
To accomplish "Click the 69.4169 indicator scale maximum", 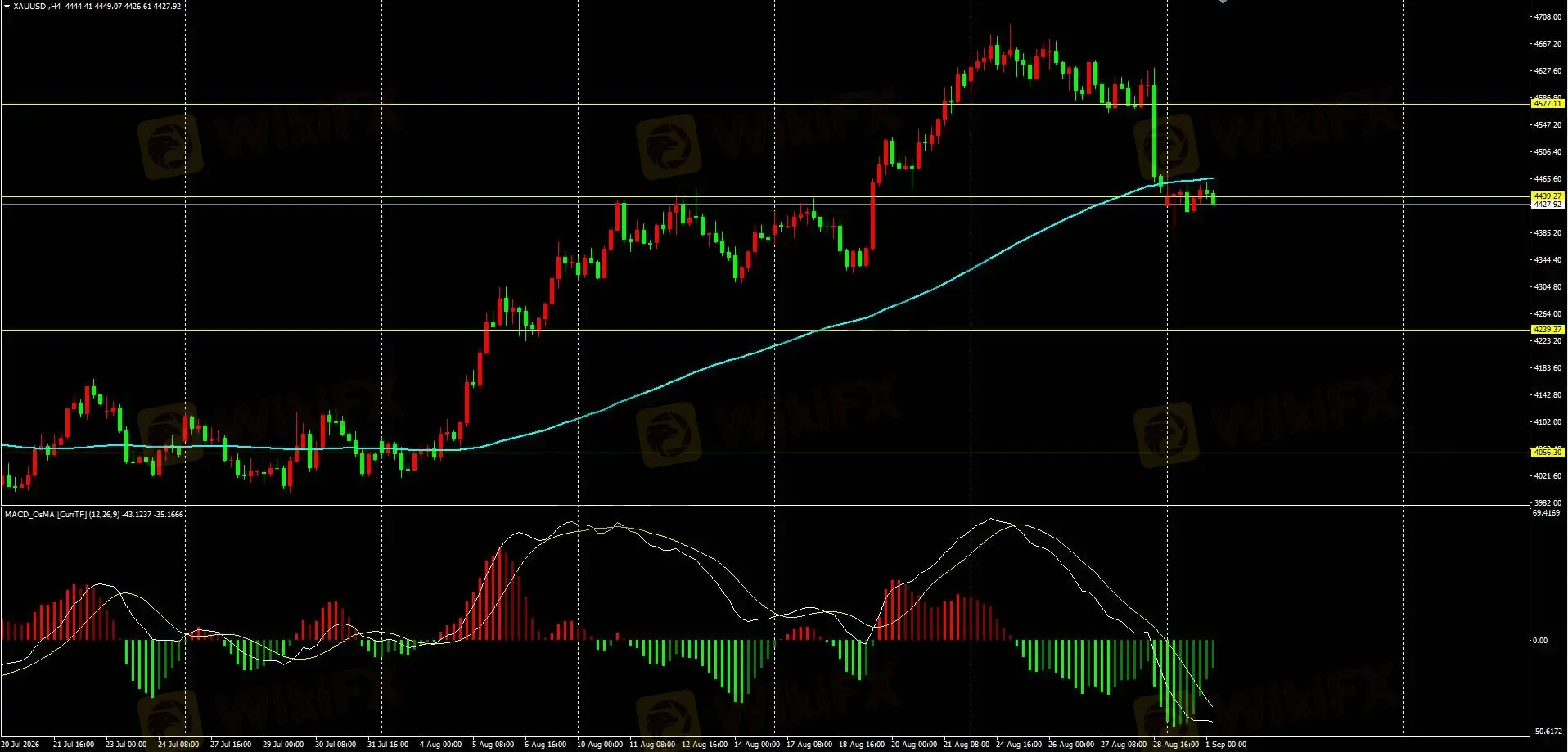I will [1547, 513].
